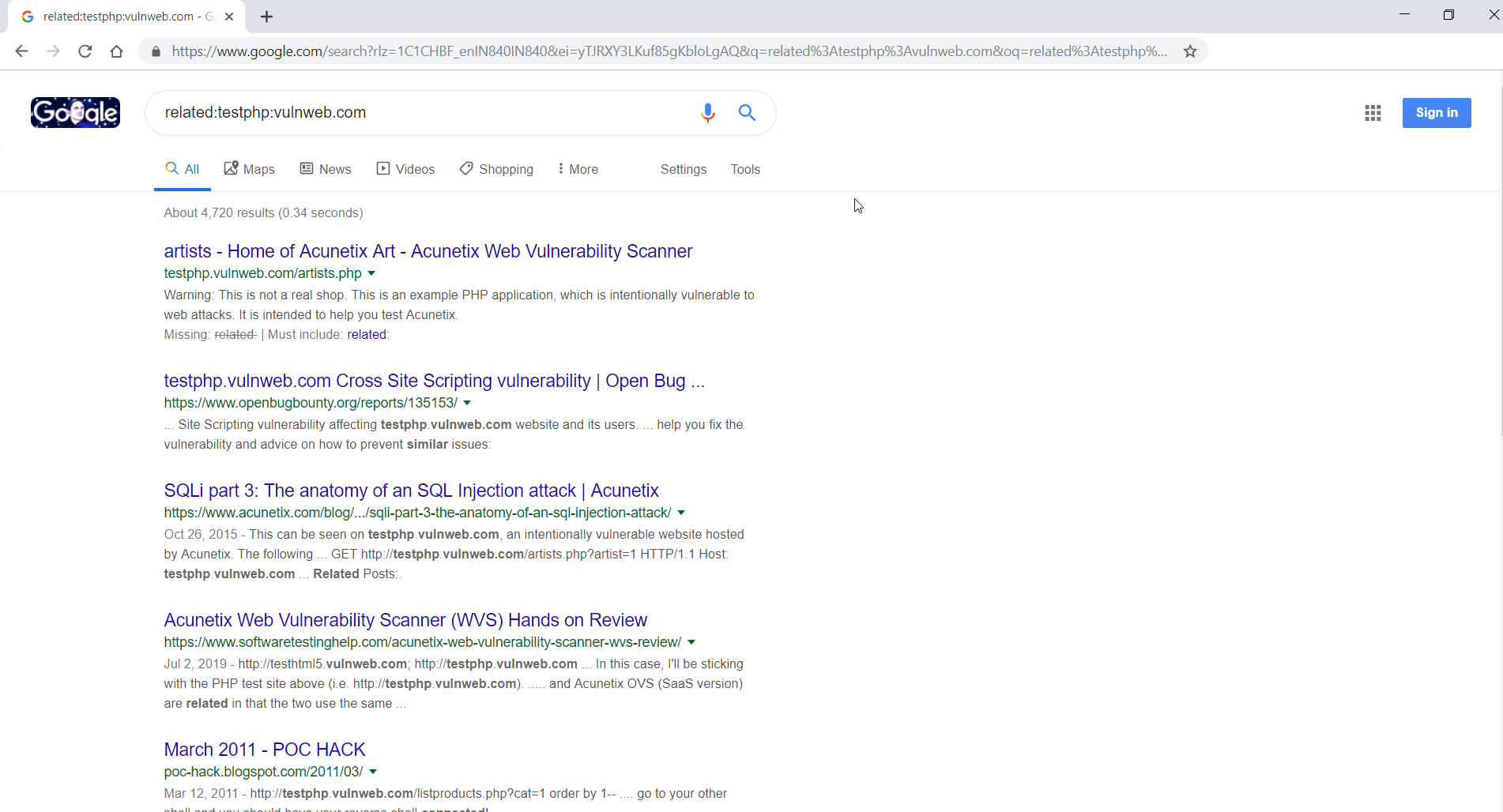This screenshot has height=812, width=1503.
Task: Switch to the News tab
Action: pyautogui.click(x=326, y=169)
